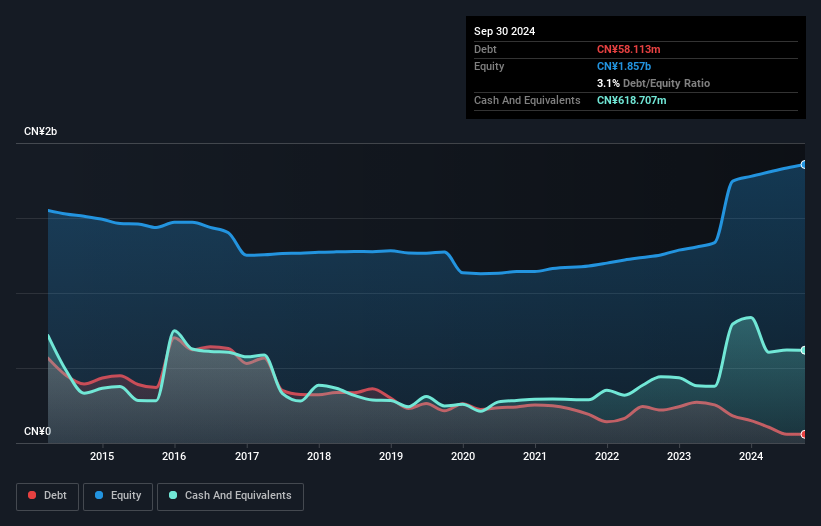Click the CN¥1.857b equity value
This screenshot has height=526, width=821.
tap(624, 66)
